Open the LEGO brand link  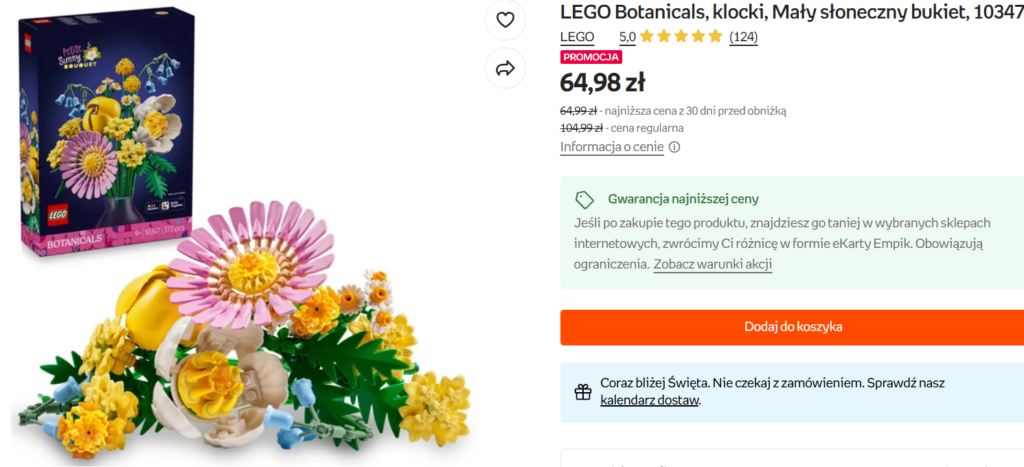[x=577, y=37]
